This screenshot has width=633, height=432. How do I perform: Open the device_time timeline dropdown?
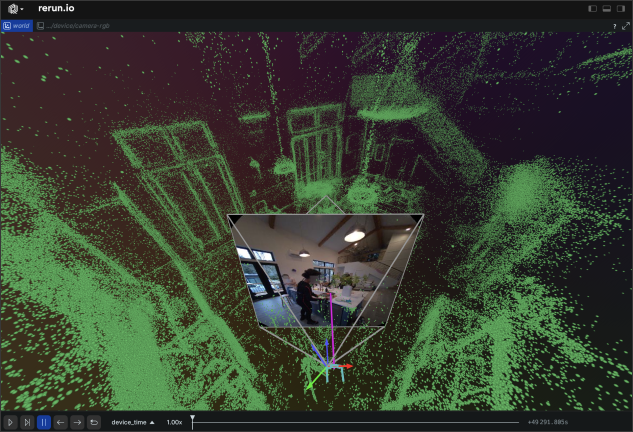click(133, 422)
